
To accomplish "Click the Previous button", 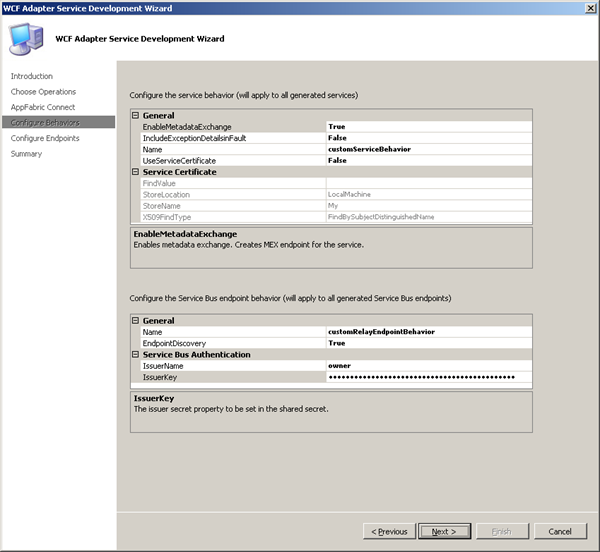I will [x=389, y=531].
